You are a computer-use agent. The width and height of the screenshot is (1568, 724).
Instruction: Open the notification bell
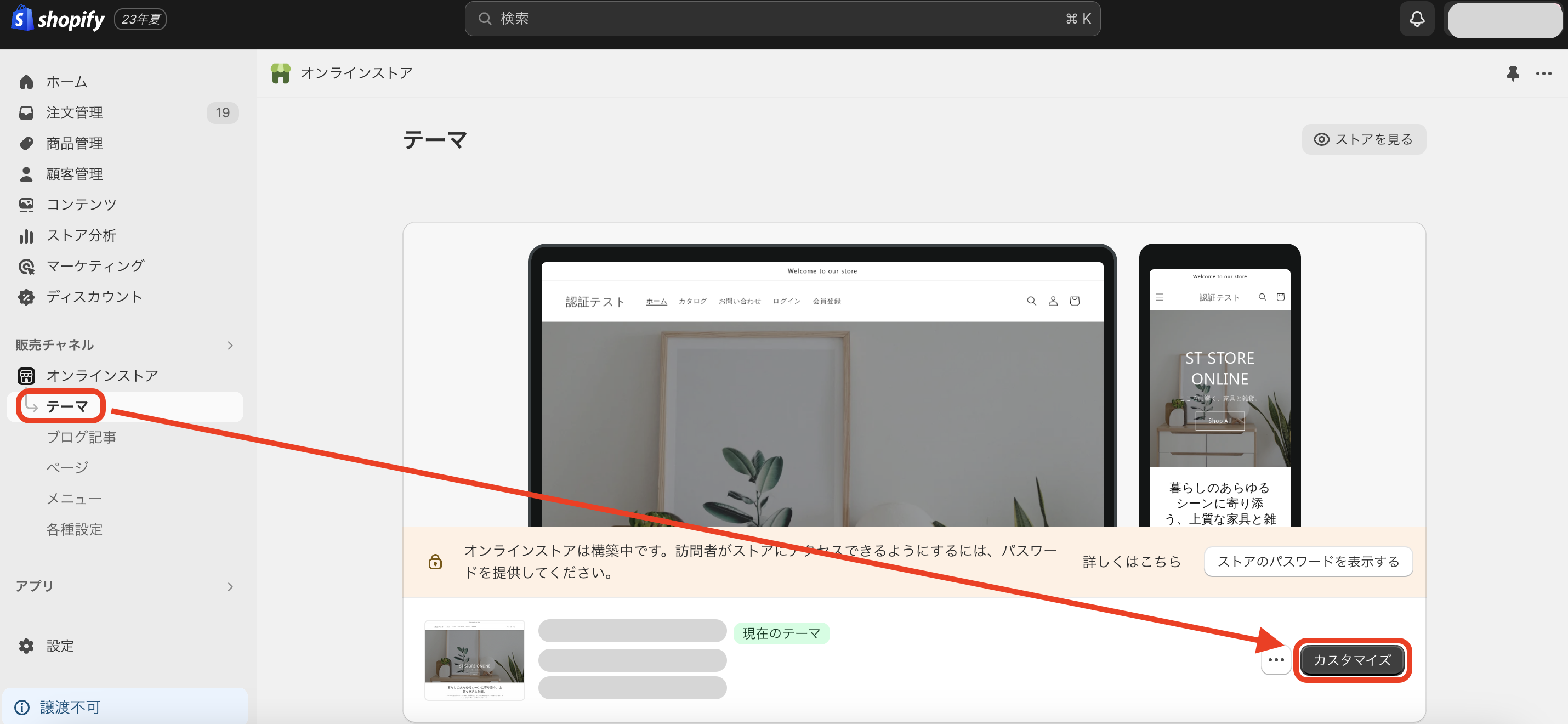[1417, 19]
